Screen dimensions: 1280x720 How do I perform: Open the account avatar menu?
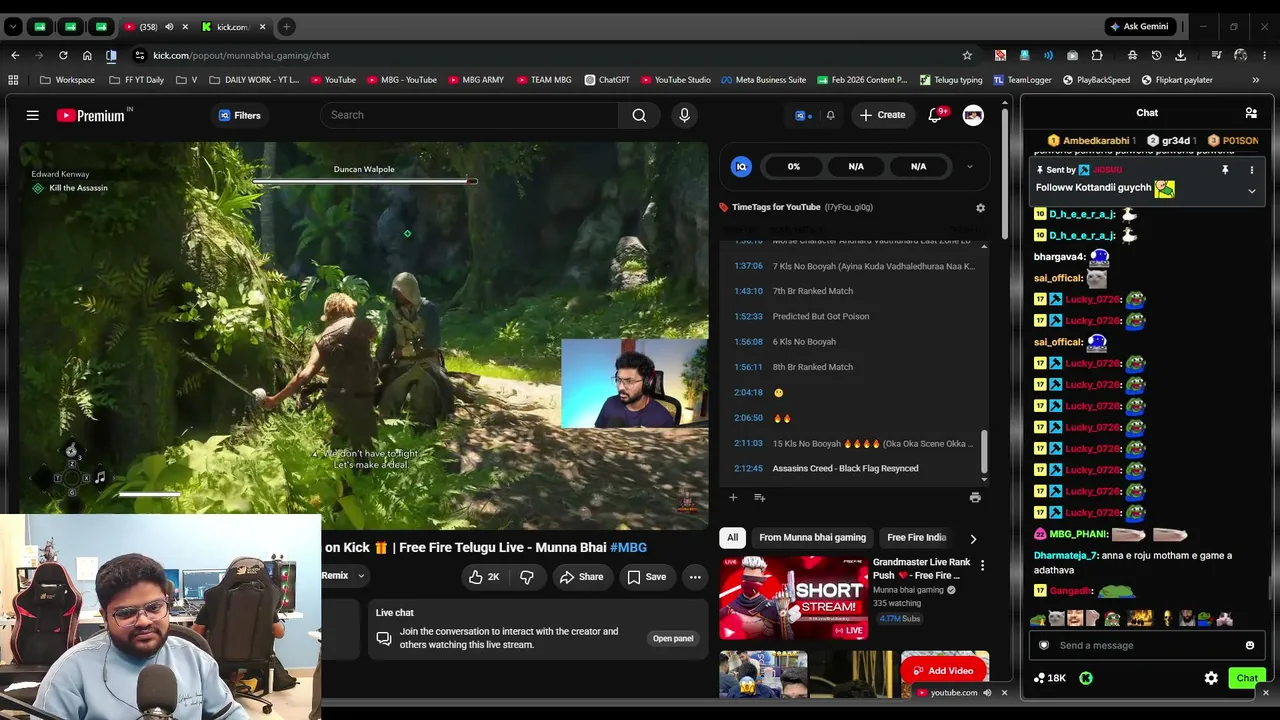click(x=973, y=115)
